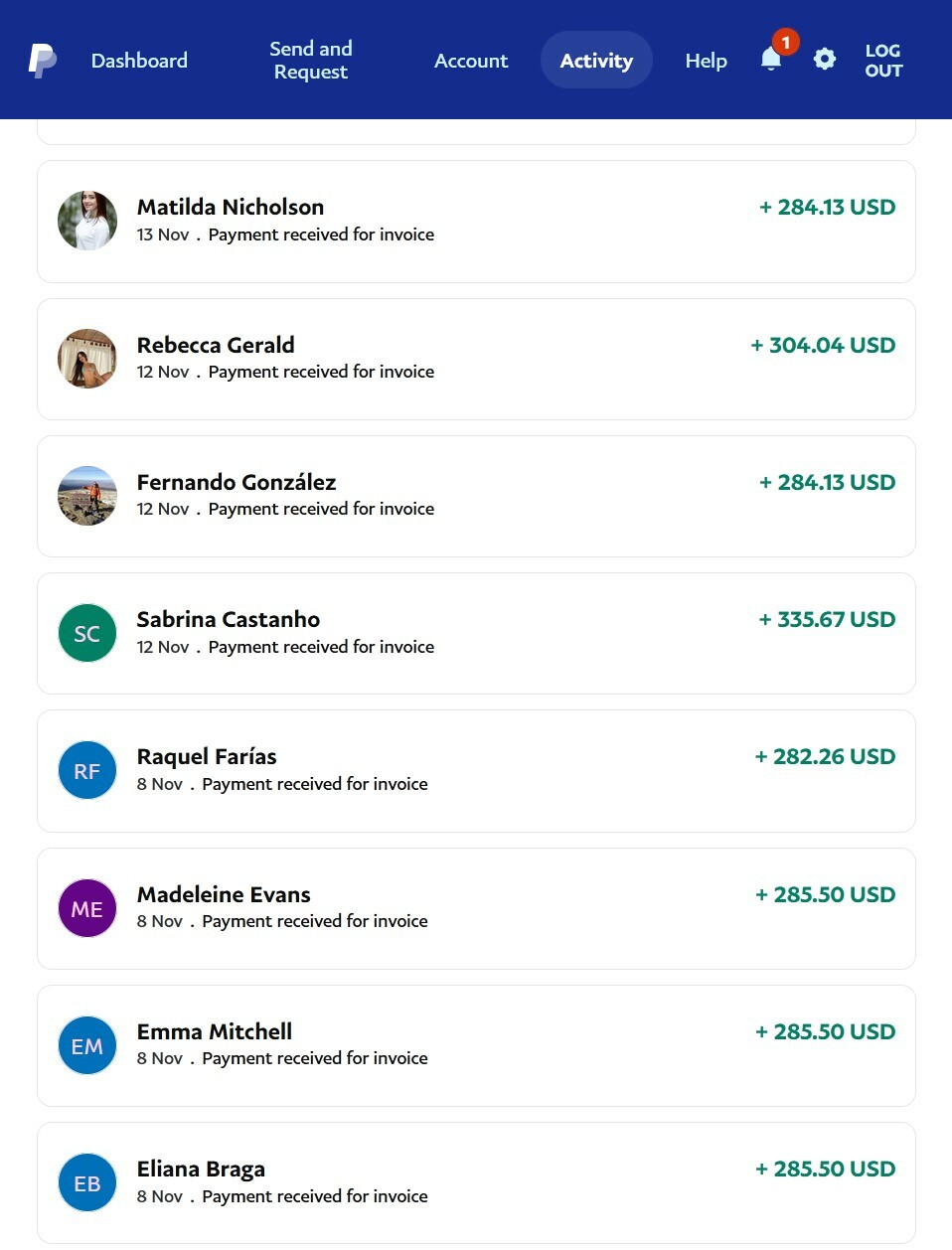
Task: Select the Activity tab
Action: point(596,61)
